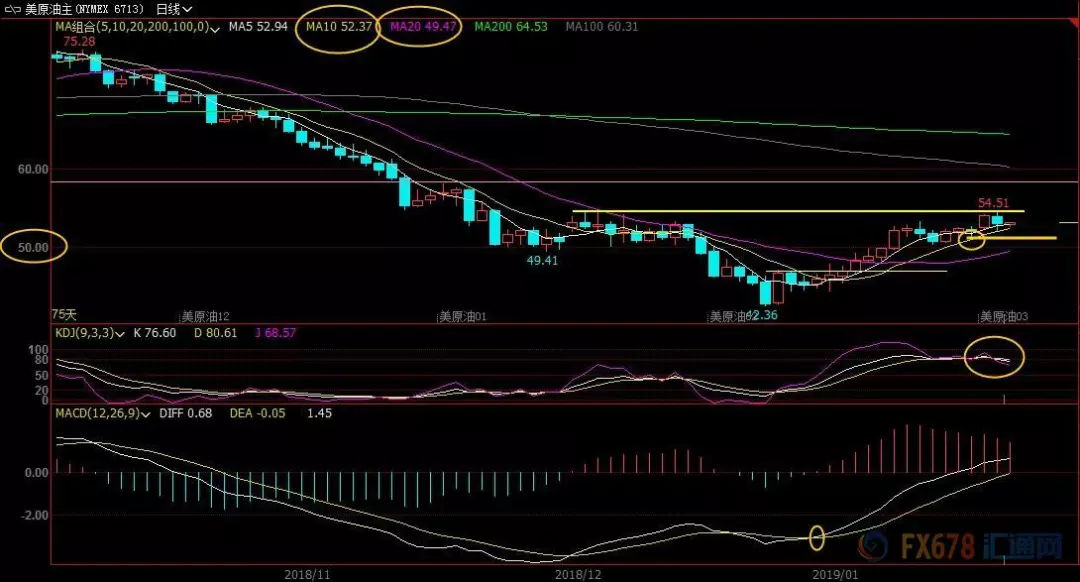Click the DIFF 0.68 value
Viewport: 1080px width, 582px height.
pyautogui.click(x=186, y=413)
